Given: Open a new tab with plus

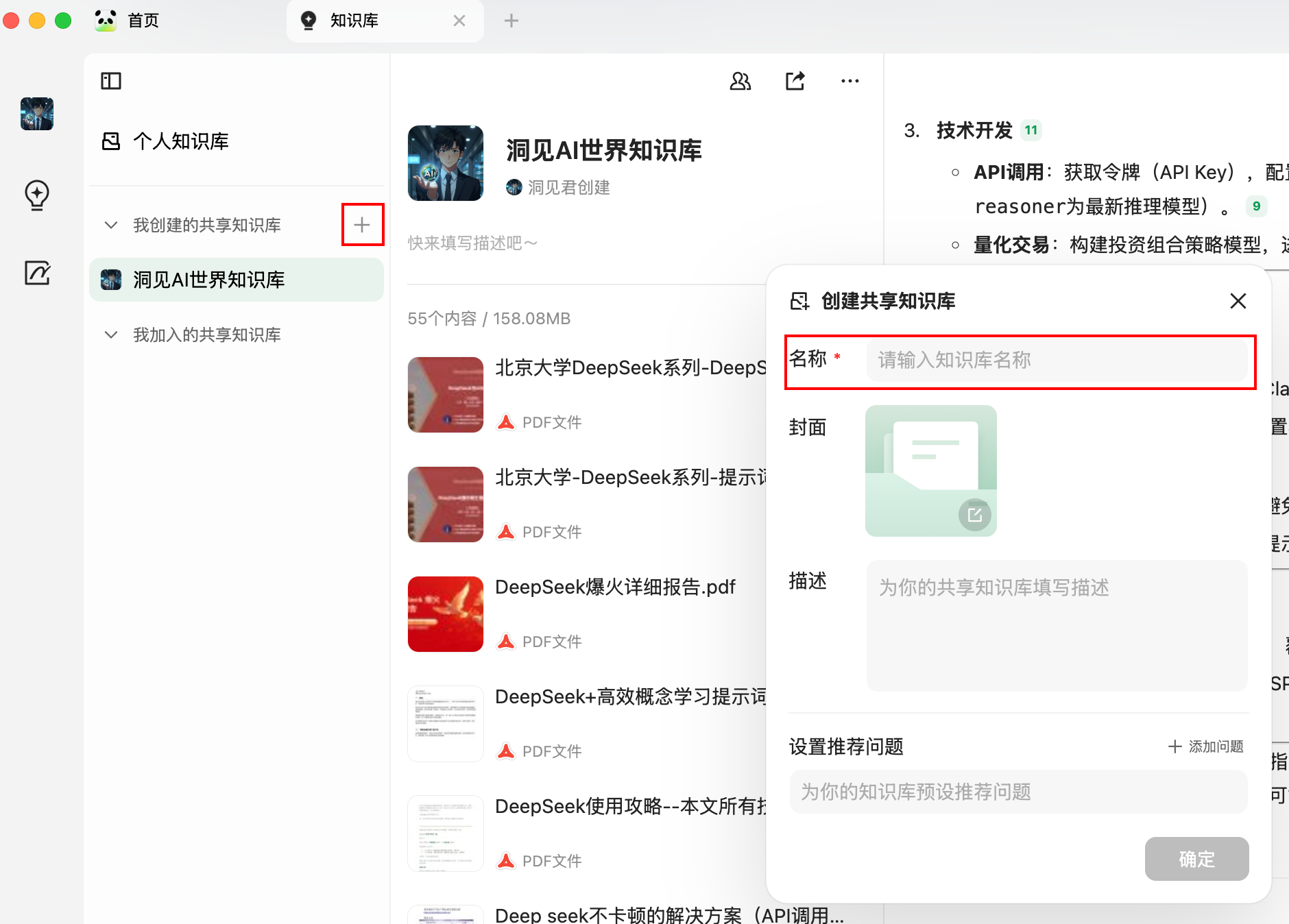Looking at the screenshot, I should click(x=511, y=21).
